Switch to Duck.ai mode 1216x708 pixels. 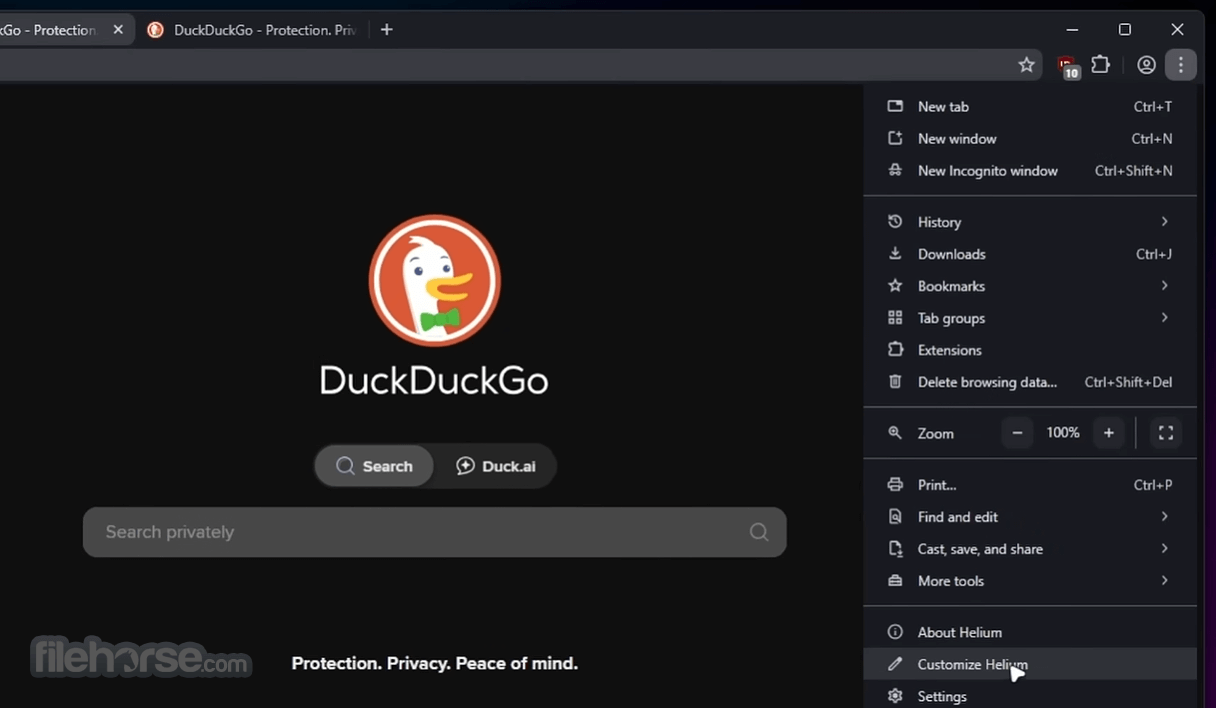tap(496, 466)
